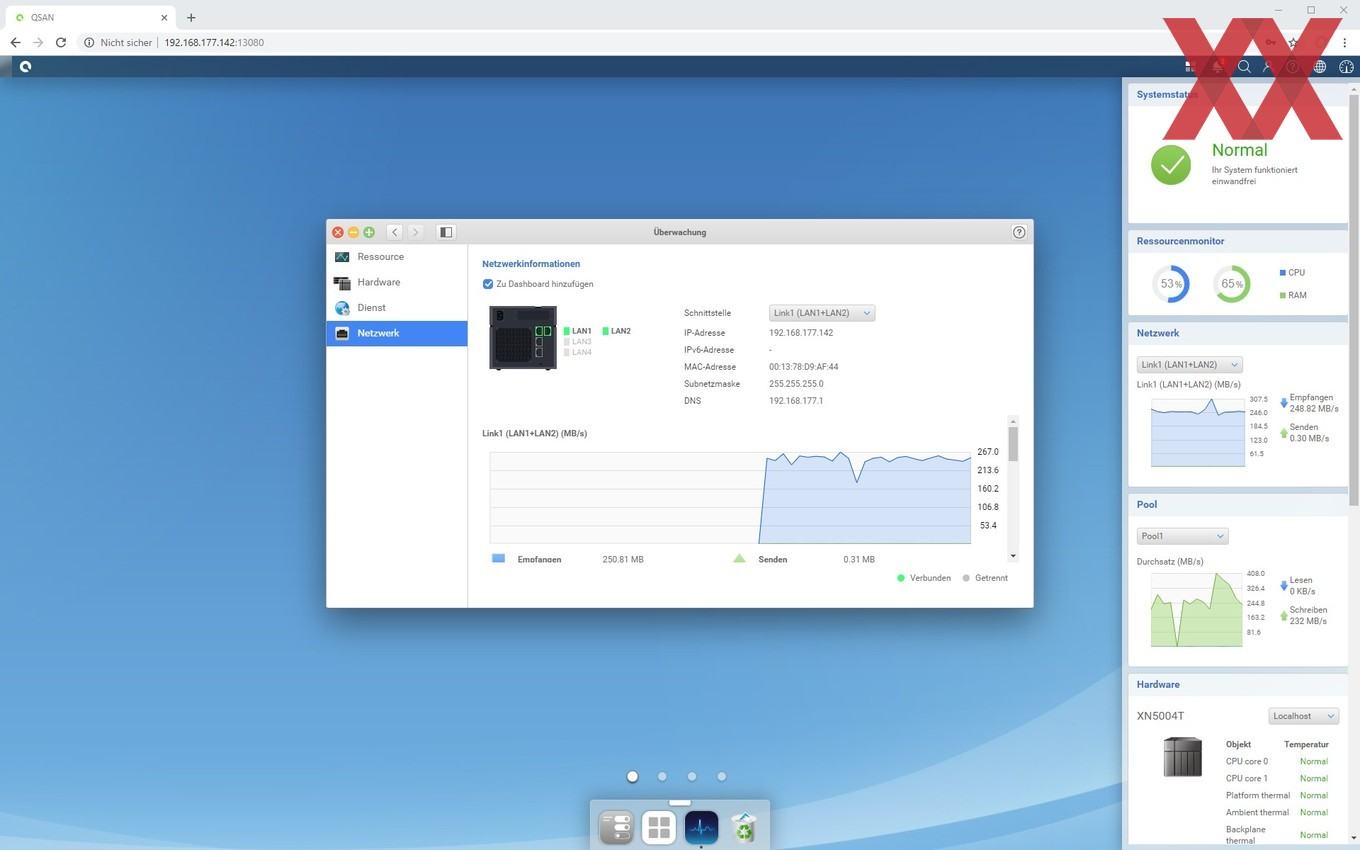Screen dimensions: 1360x850
Task: Click the NAS rear panel image
Action: [x=522, y=338]
